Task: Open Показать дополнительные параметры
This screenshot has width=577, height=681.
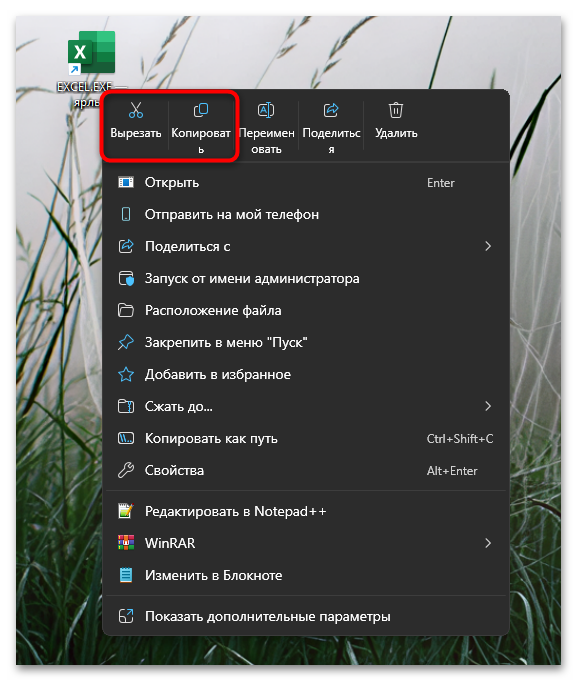Action: 306,616
